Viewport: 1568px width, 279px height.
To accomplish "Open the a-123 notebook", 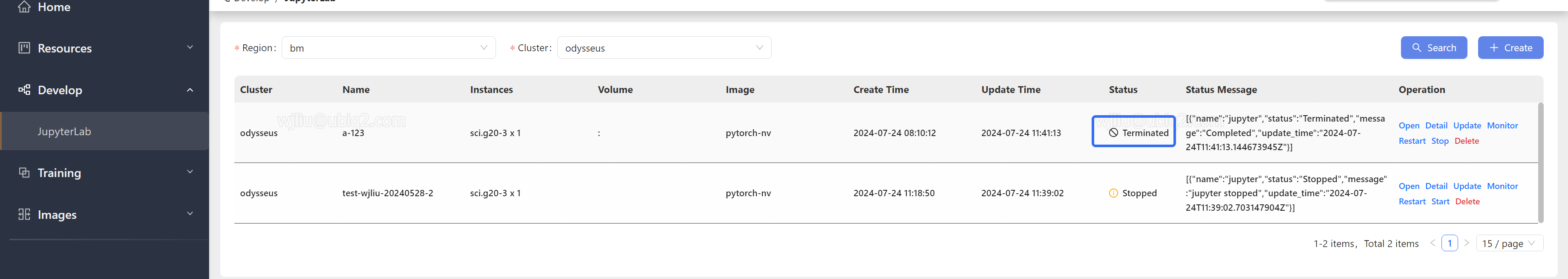I will [1409, 125].
